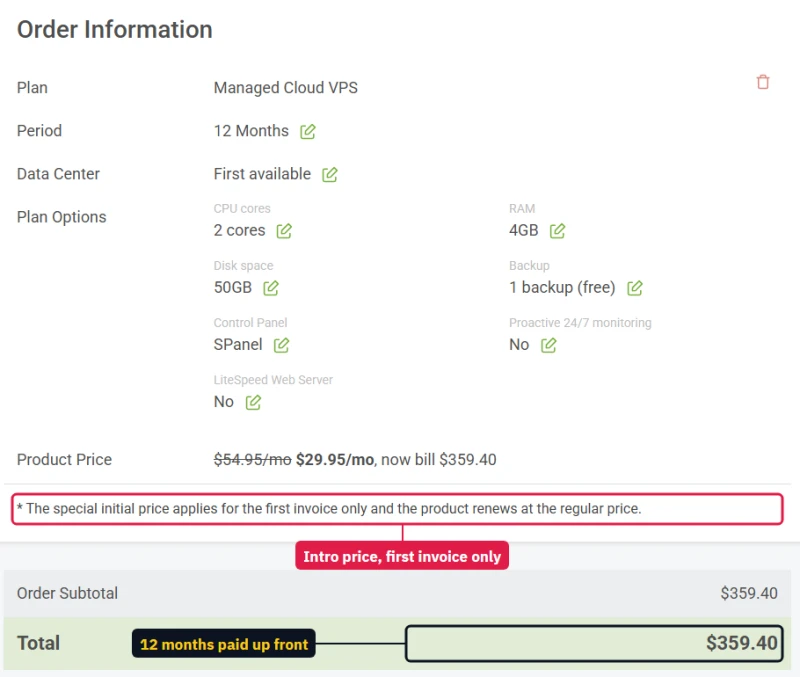Image resolution: width=800 pixels, height=677 pixels.
Task: Edit the SPanel control panel option
Action: 281,345
